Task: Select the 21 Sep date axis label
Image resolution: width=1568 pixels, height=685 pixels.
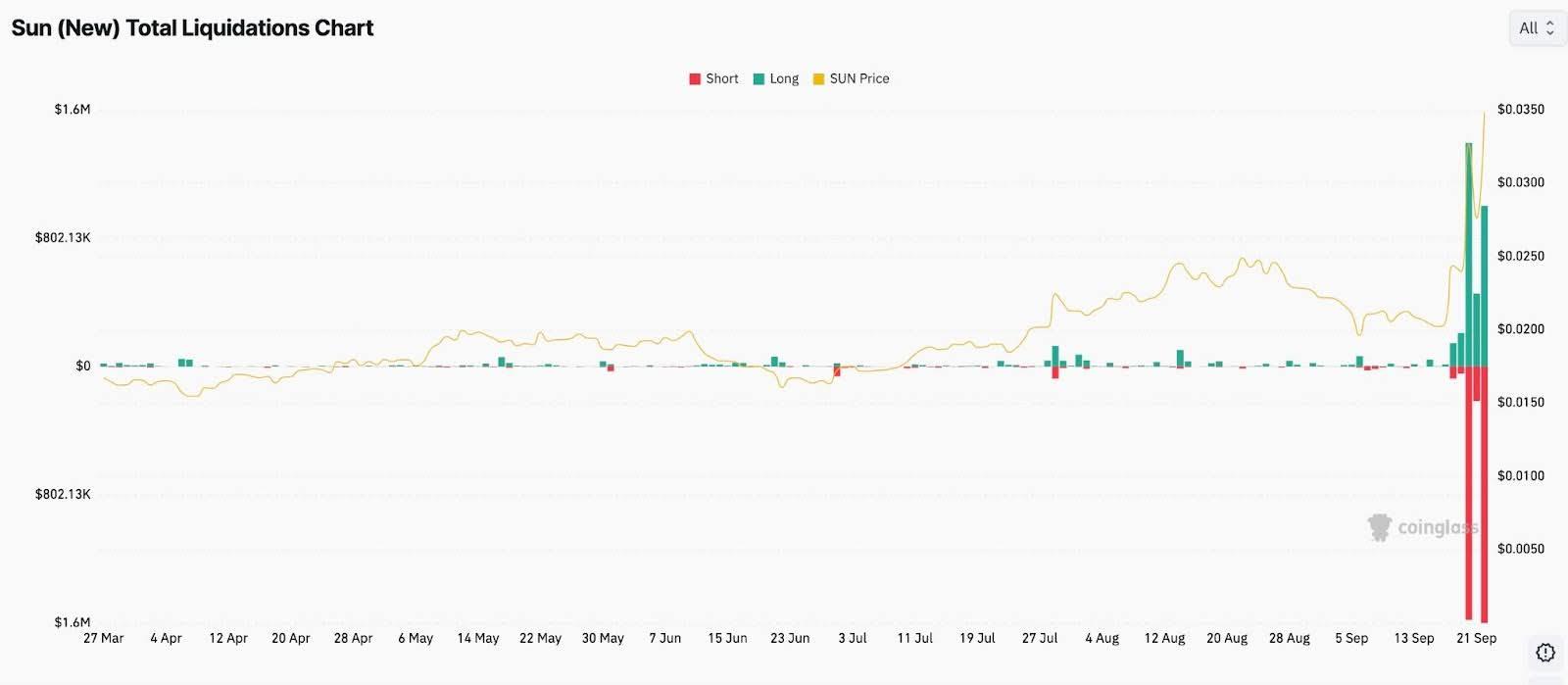Action: (1476, 638)
